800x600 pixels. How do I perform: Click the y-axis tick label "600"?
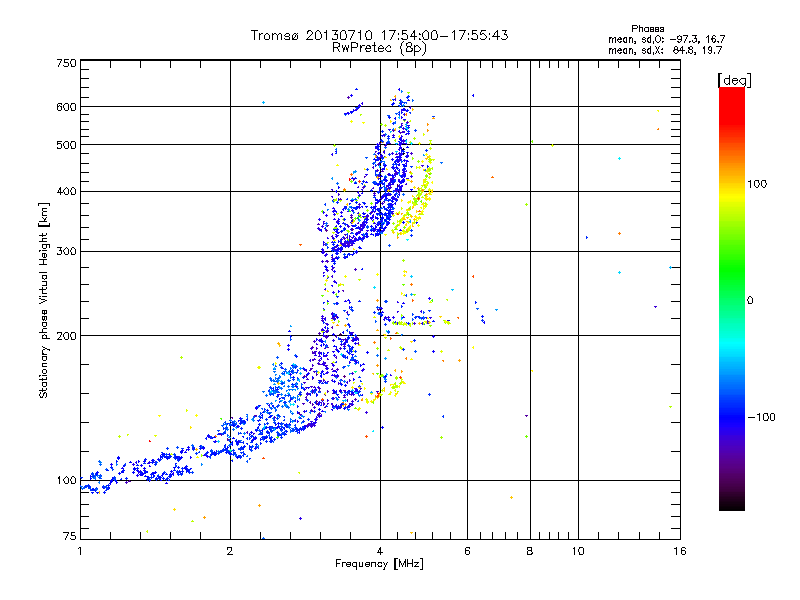[66, 107]
